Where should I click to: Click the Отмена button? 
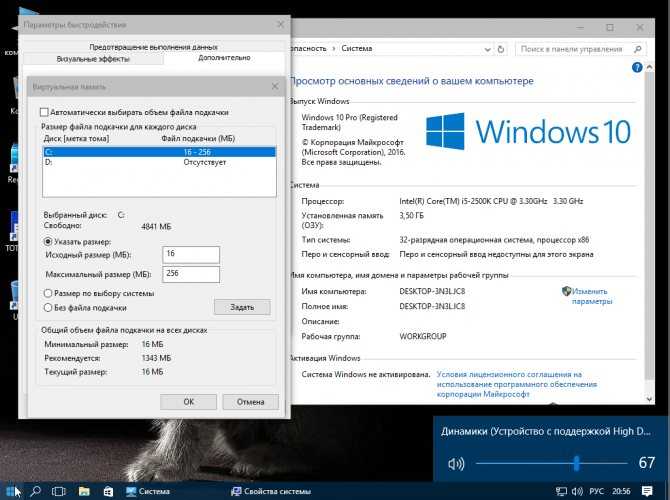250,402
